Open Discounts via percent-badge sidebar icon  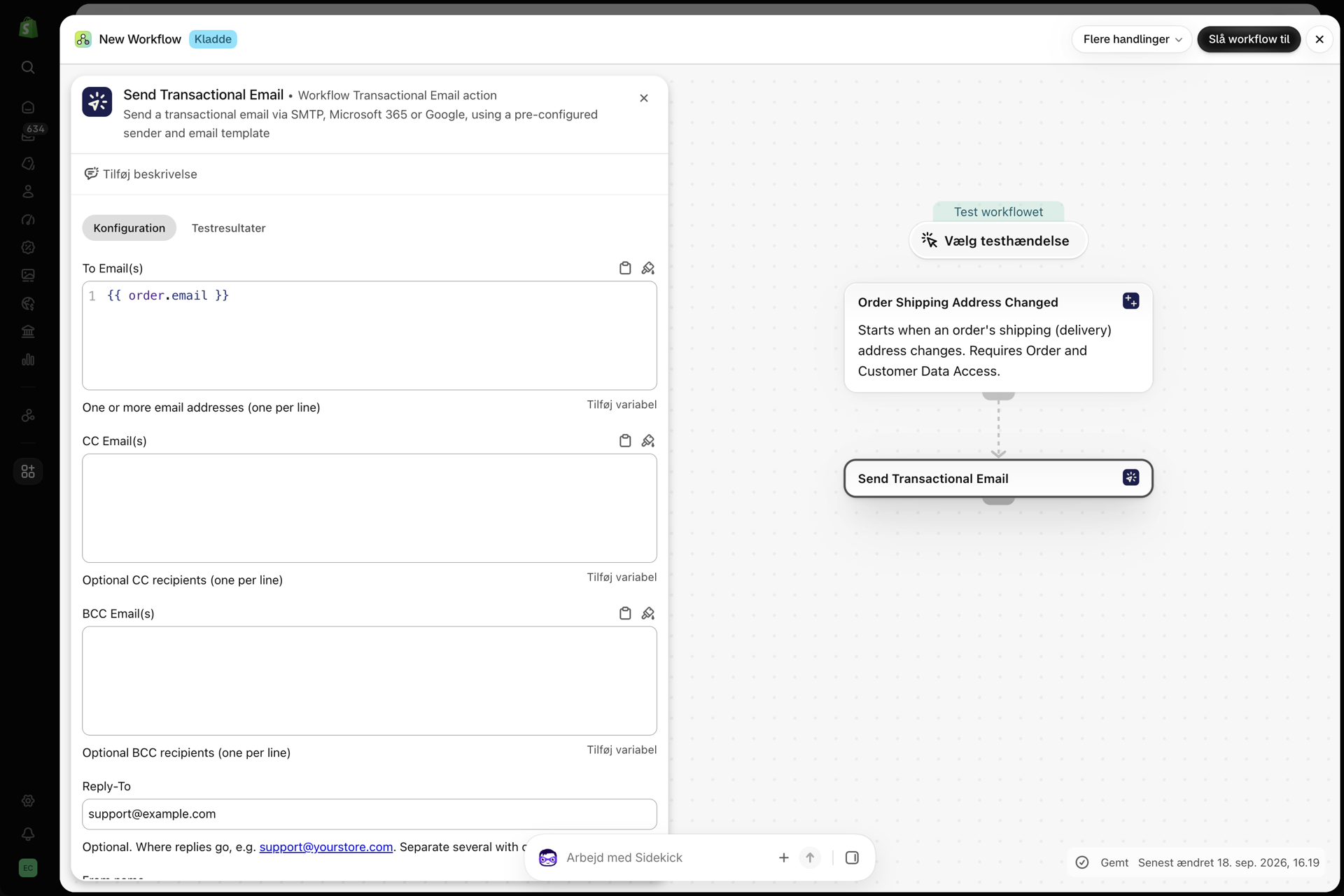click(x=28, y=247)
